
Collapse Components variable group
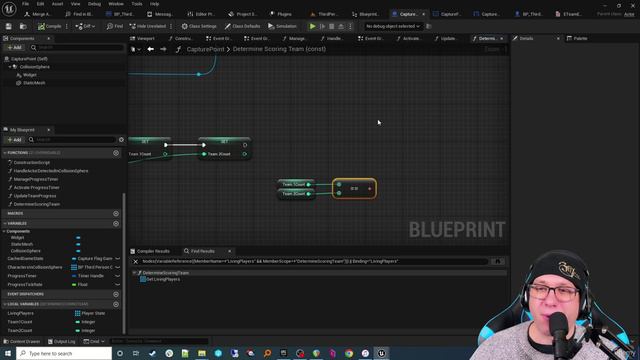coord(4,231)
